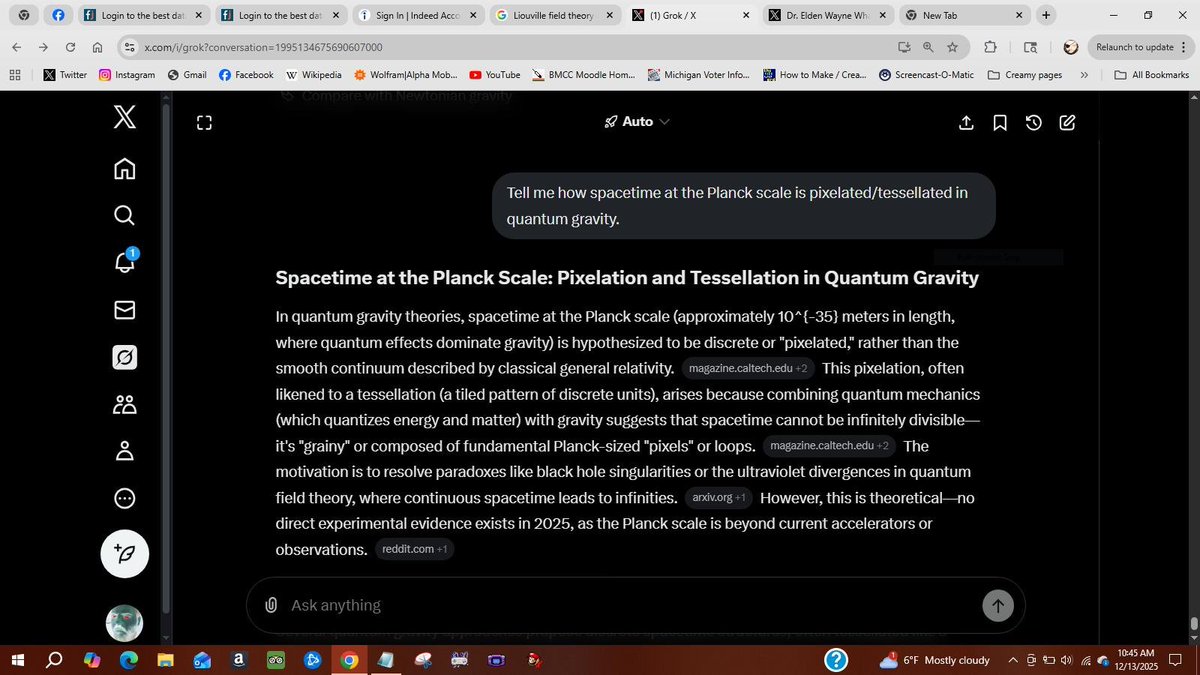Open Explore search in X sidebar
The image size is (1200, 675).
pos(124,215)
